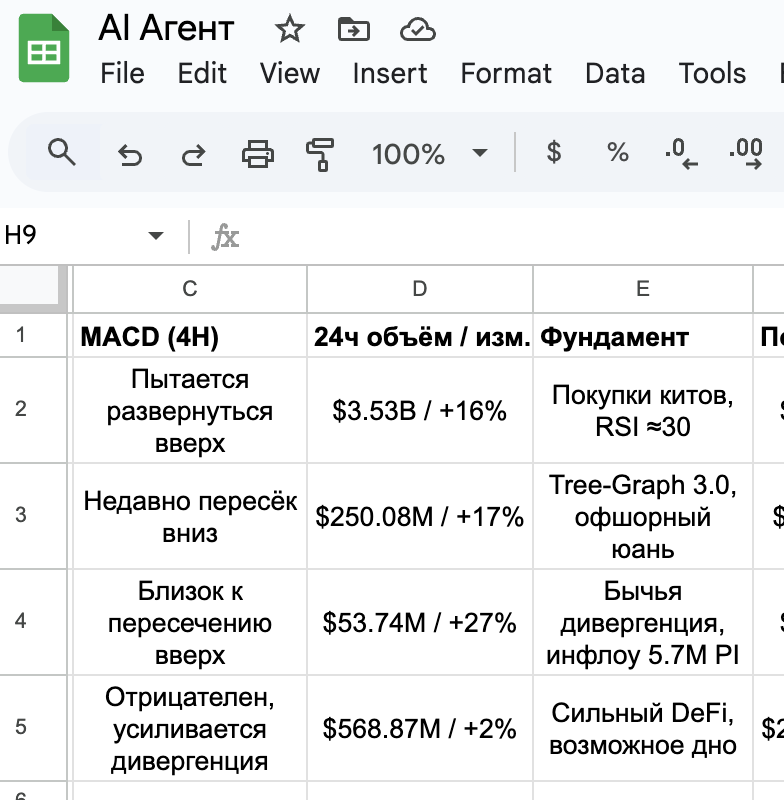The width and height of the screenshot is (784, 800).
Task: Select row 3 header
Action: point(33,516)
